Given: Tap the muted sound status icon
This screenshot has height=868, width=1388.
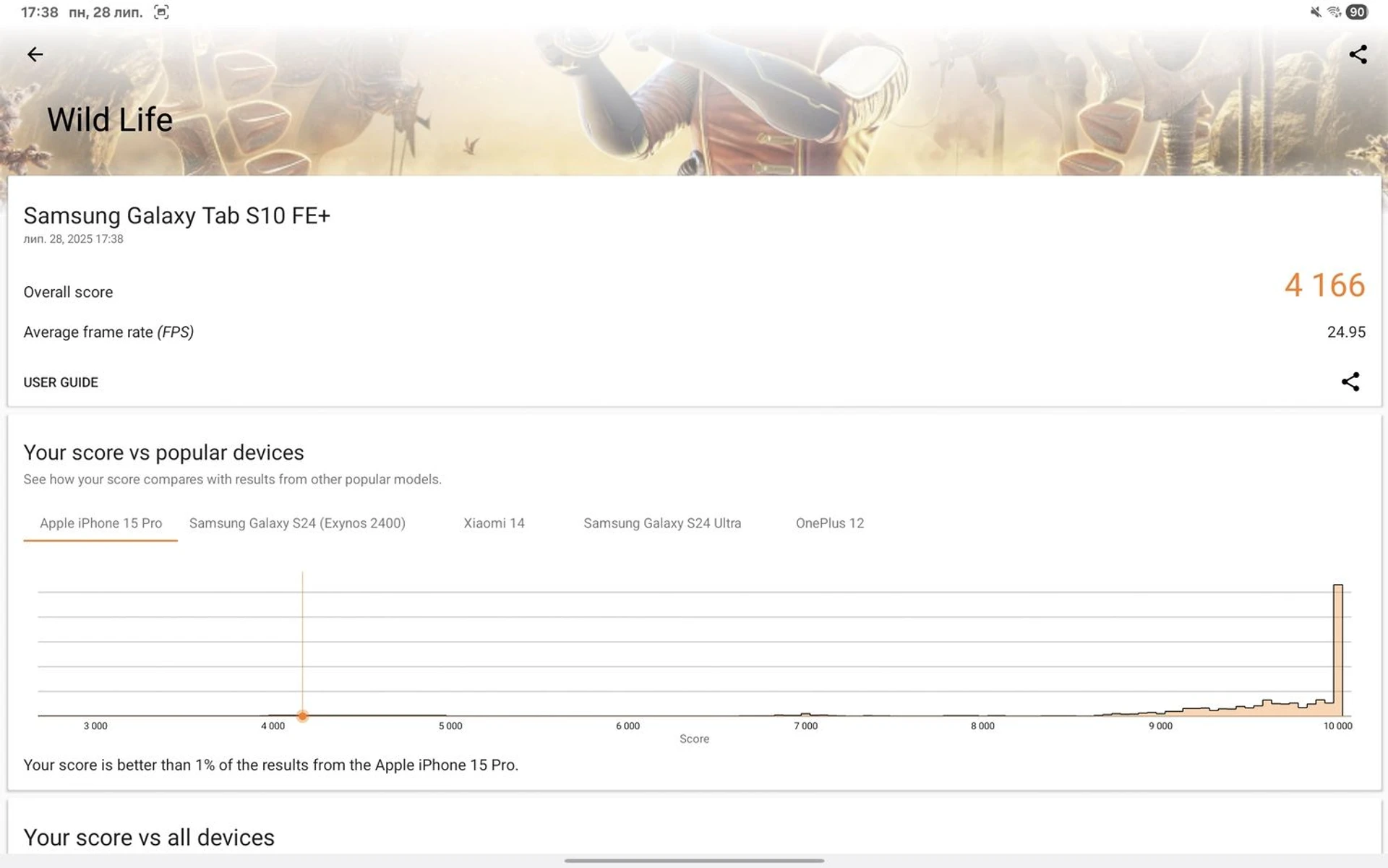Looking at the screenshot, I should (x=1315, y=12).
